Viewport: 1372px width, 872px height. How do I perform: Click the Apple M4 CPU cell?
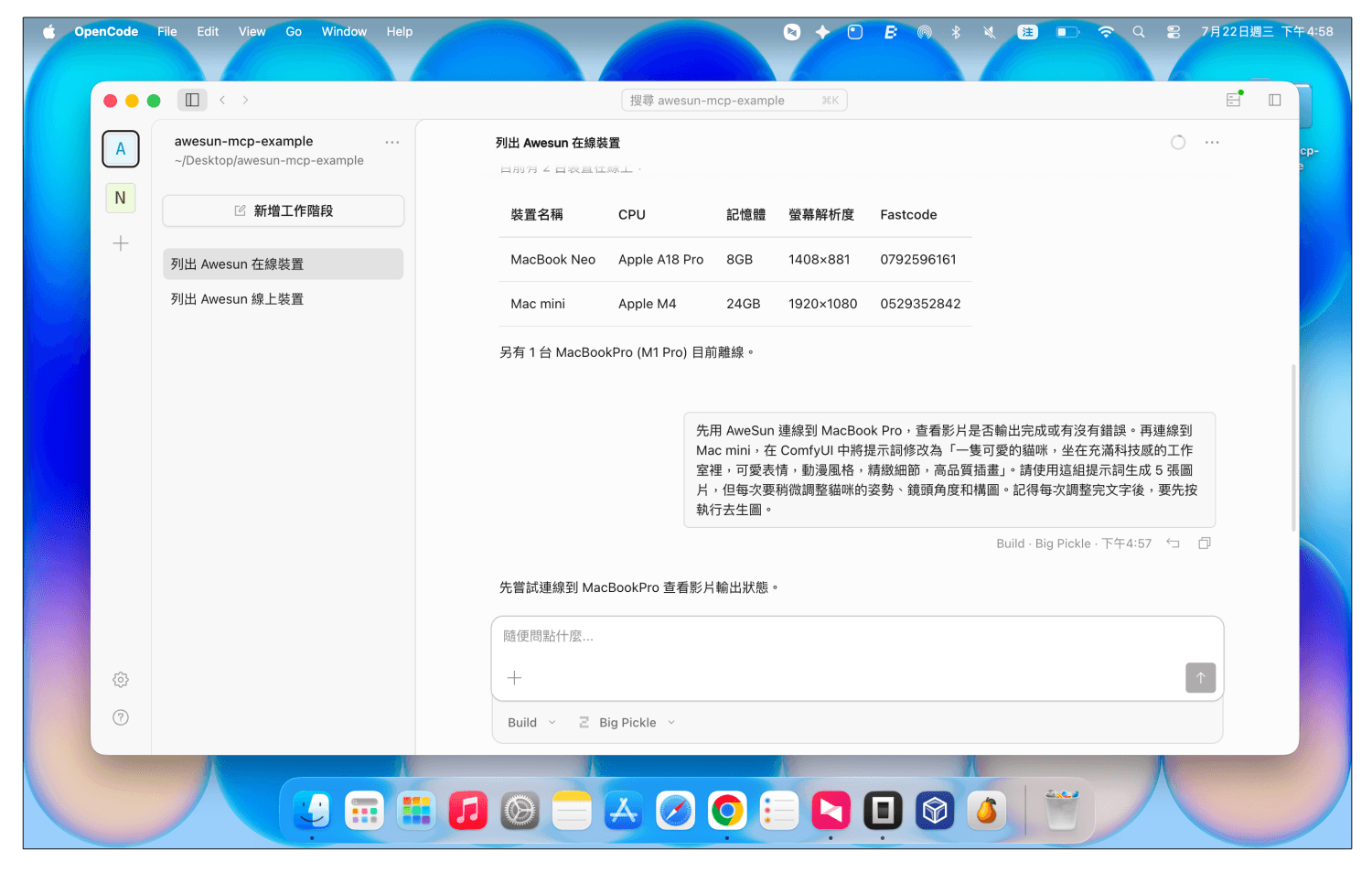click(x=647, y=304)
